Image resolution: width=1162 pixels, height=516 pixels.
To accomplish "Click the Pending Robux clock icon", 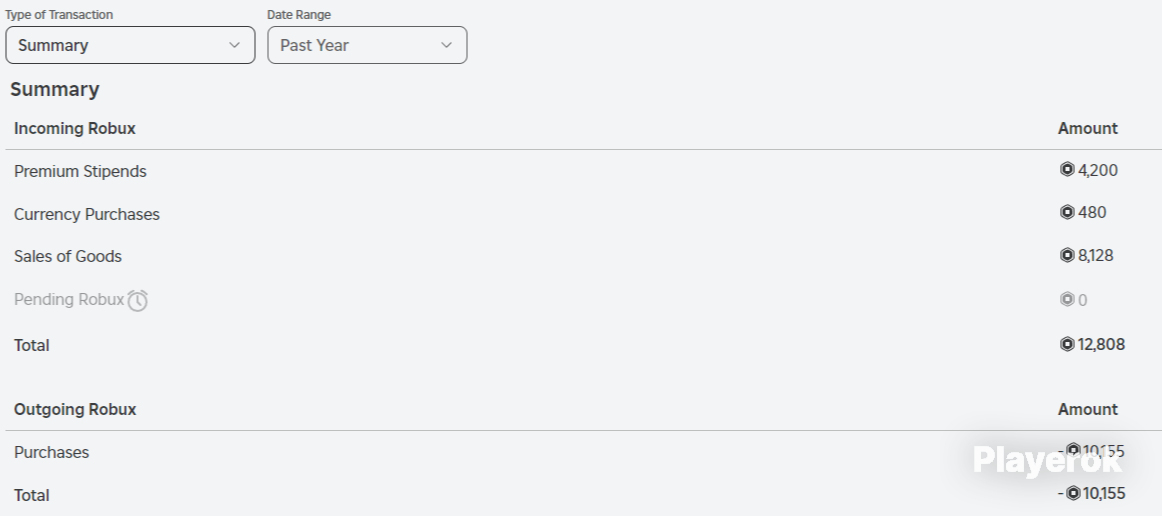I will click(138, 300).
